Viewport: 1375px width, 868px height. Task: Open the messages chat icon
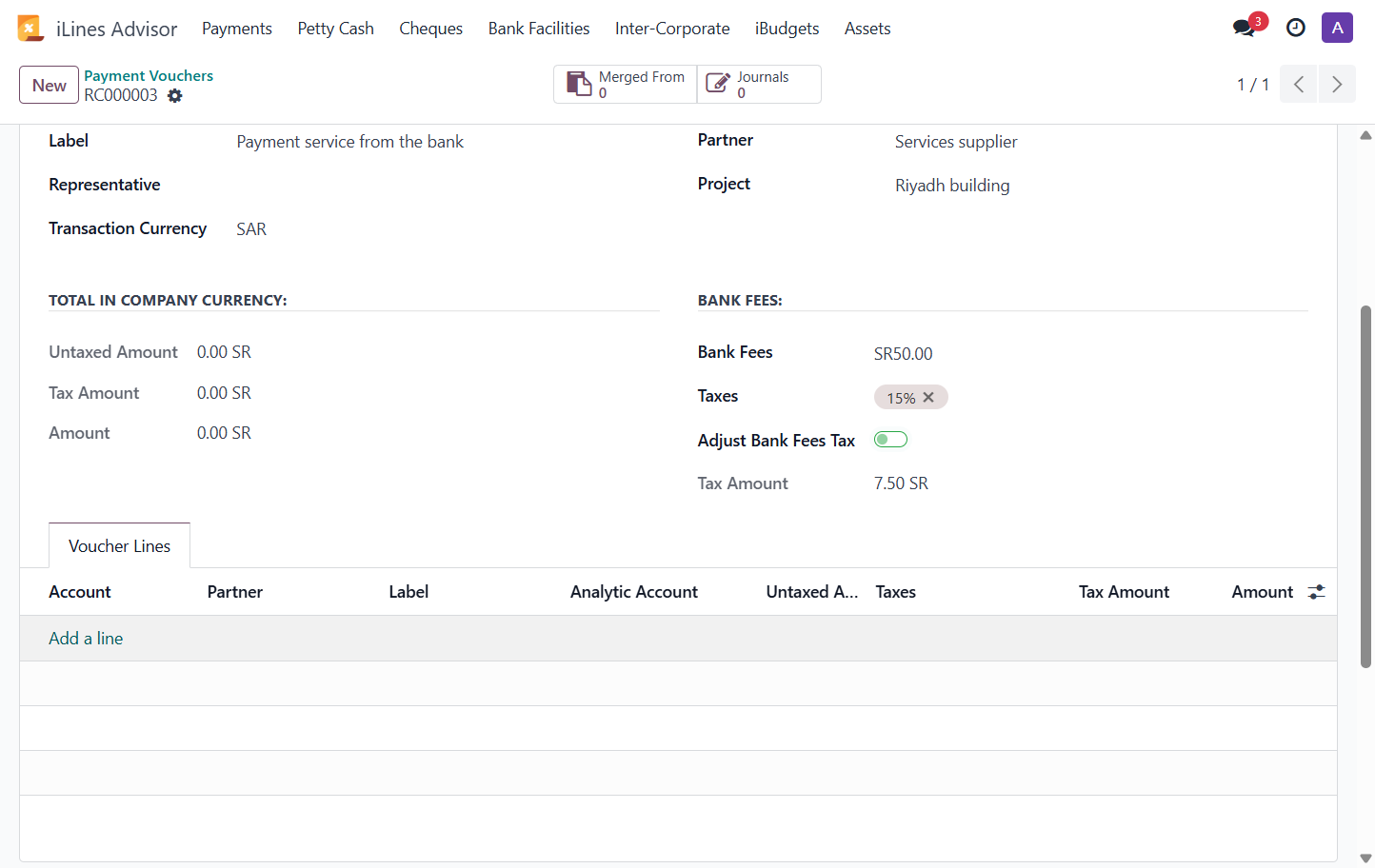1244,28
